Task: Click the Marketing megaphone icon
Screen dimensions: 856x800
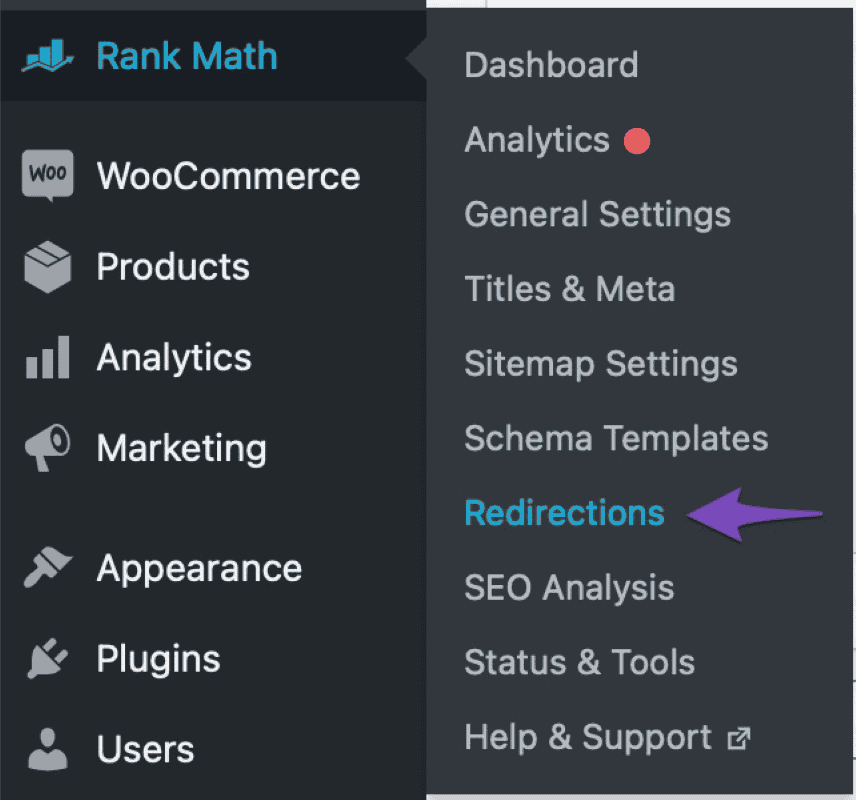Action: point(48,448)
